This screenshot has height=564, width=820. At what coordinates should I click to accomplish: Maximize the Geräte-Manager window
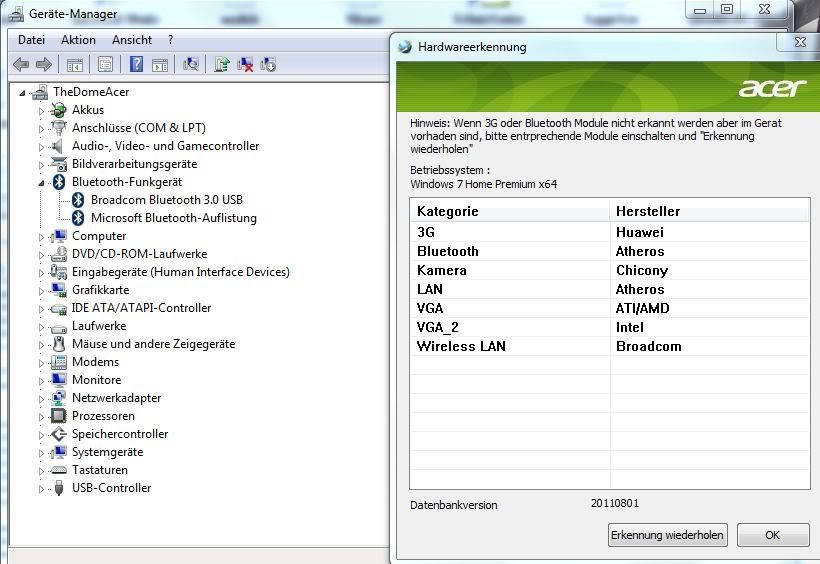point(727,9)
